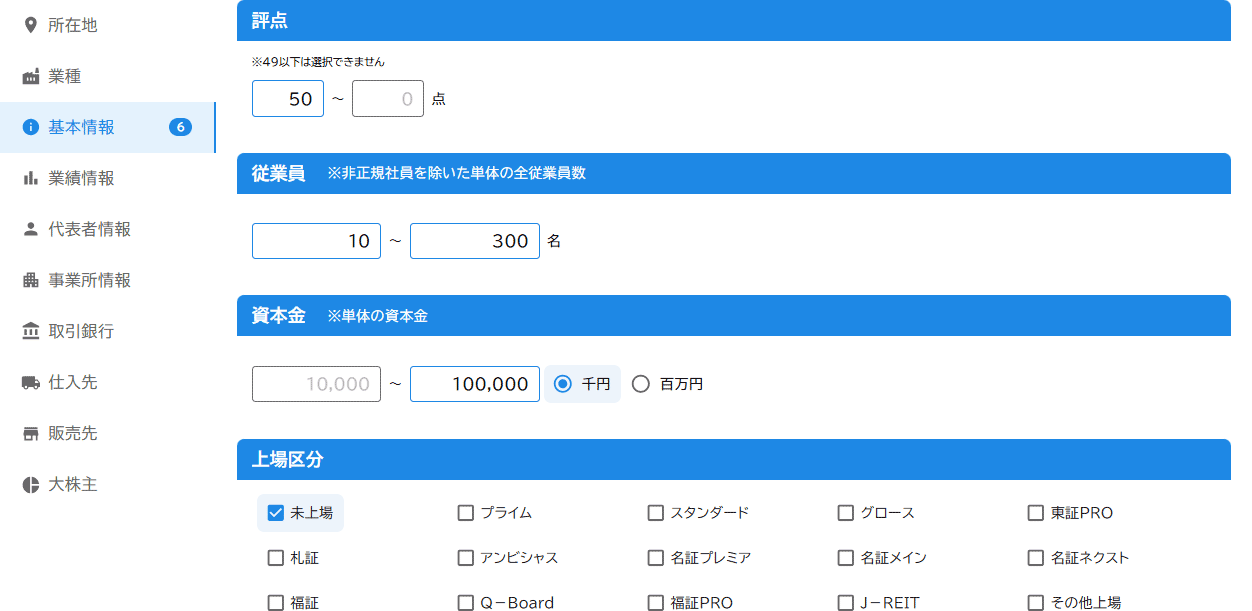Uncheck the 未上場 checkbox
The width and height of the screenshot is (1252, 611).
(276, 512)
